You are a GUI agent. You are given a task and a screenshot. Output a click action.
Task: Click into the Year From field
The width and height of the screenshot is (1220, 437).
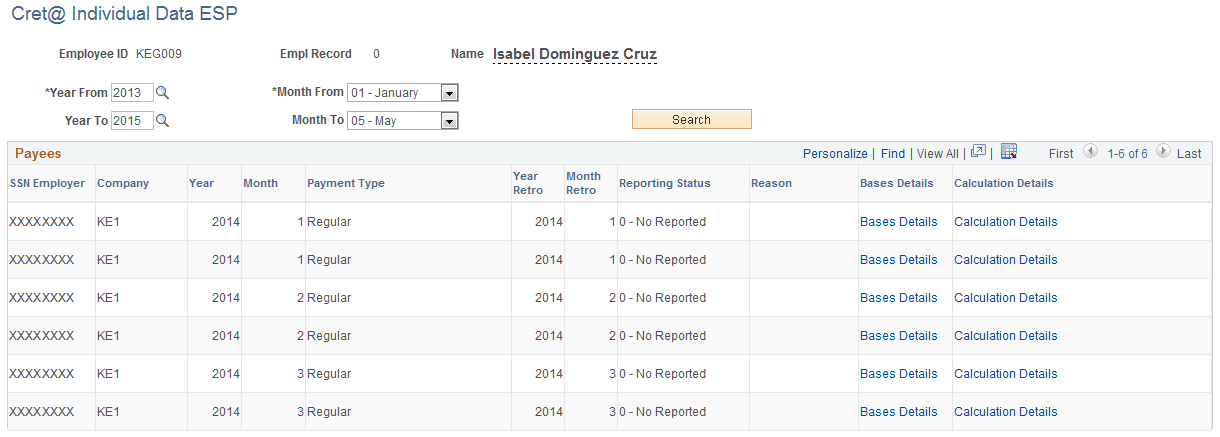[133, 93]
